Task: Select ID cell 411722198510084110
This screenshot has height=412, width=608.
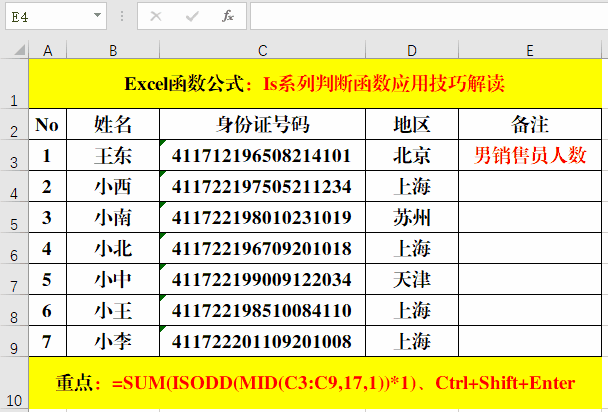Action: [x=263, y=310]
